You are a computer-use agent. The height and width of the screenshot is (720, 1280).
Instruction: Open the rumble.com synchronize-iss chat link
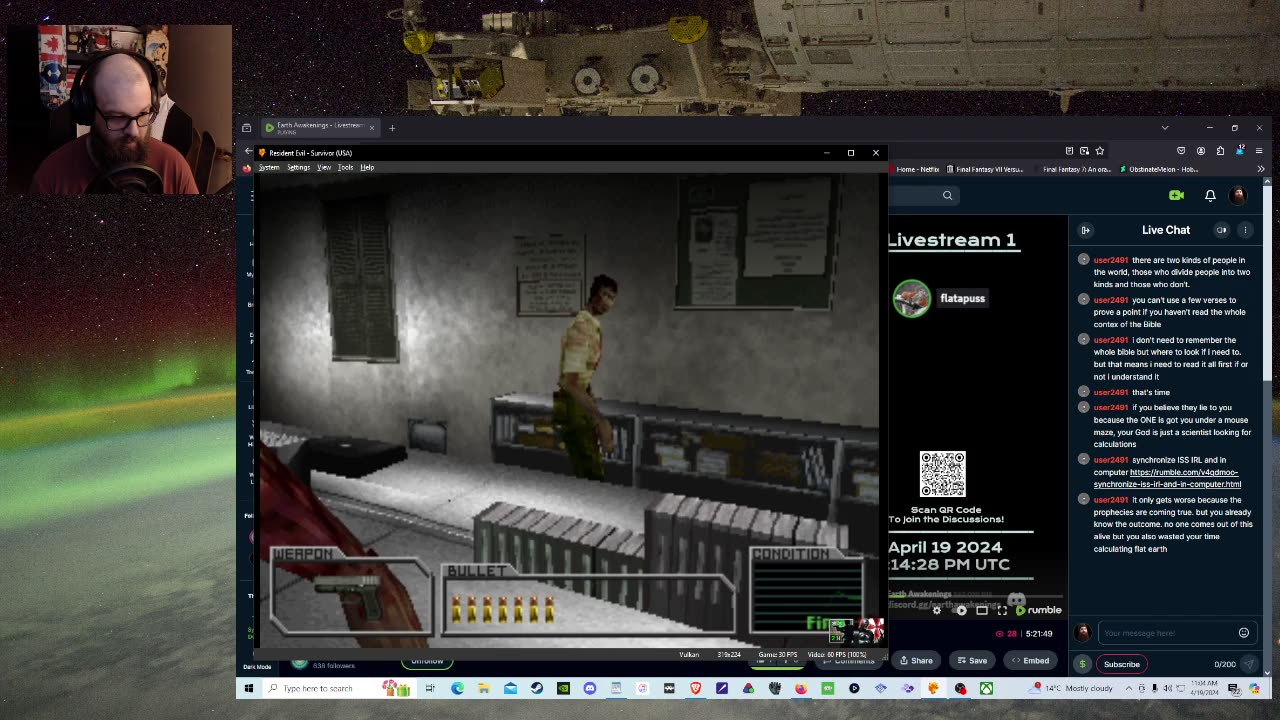[1168, 478]
